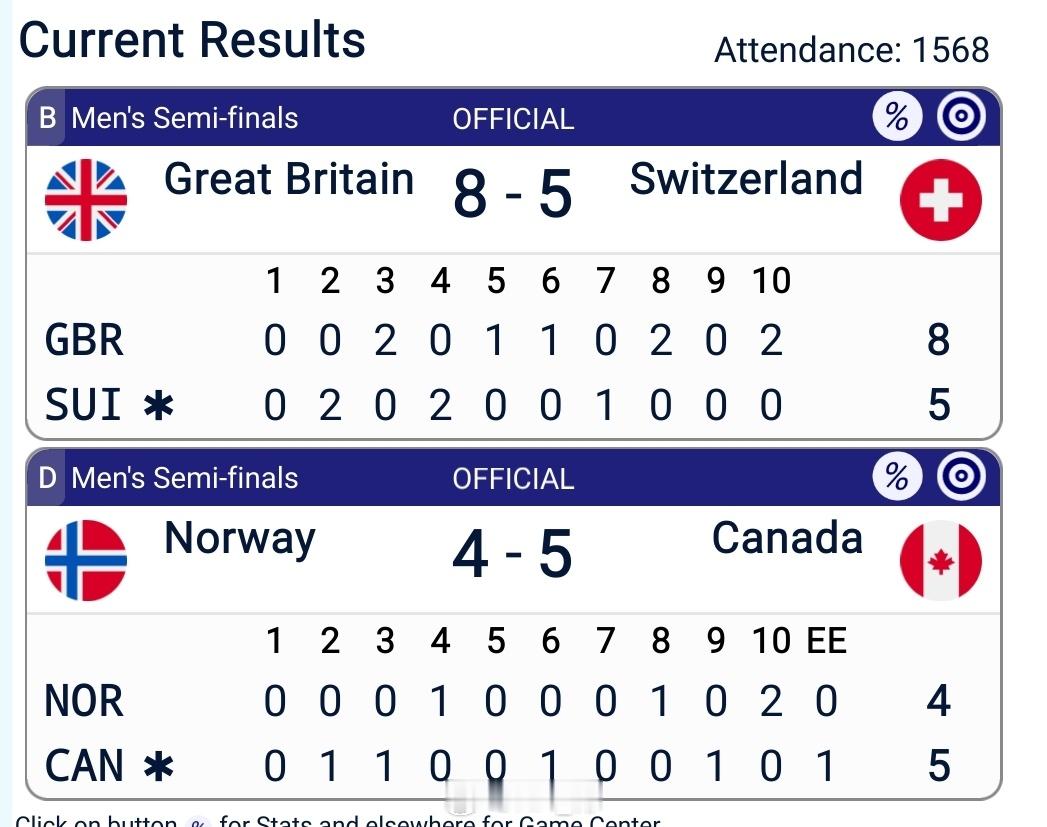1047x827 pixels.
Task: Click the Great Britain flag icon
Action: pyautogui.click(x=86, y=200)
